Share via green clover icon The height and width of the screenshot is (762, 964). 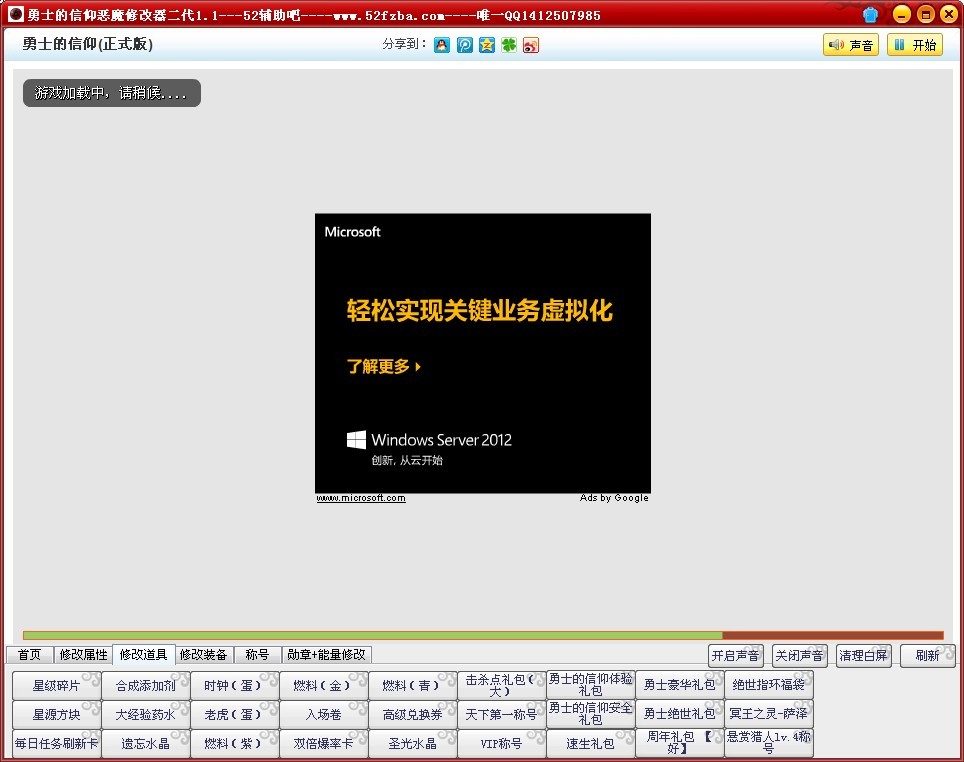point(509,45)
